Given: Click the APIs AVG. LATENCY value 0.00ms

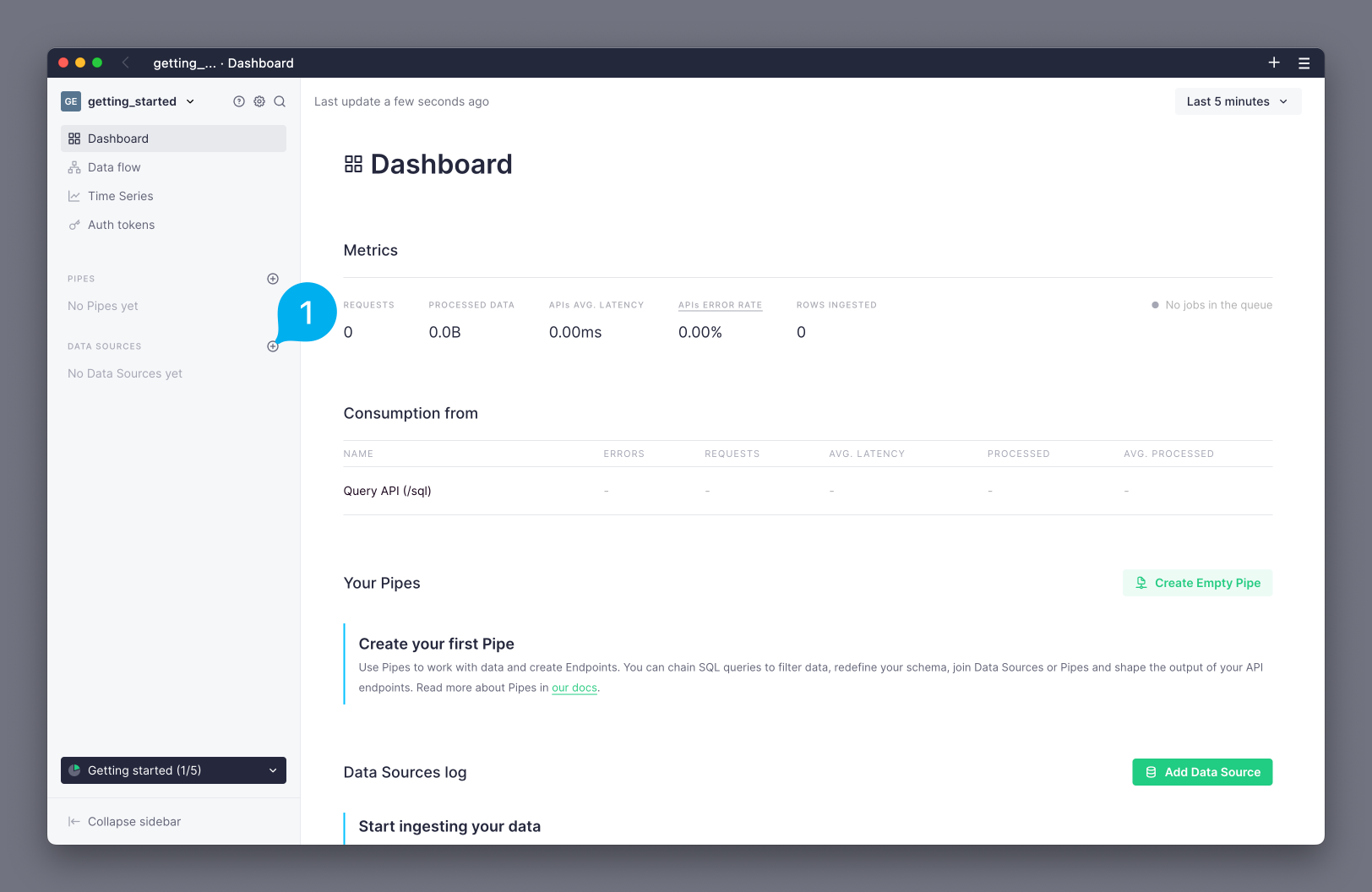Looking at the screenshot, I should pyautogui.click(x=575, y=332).
